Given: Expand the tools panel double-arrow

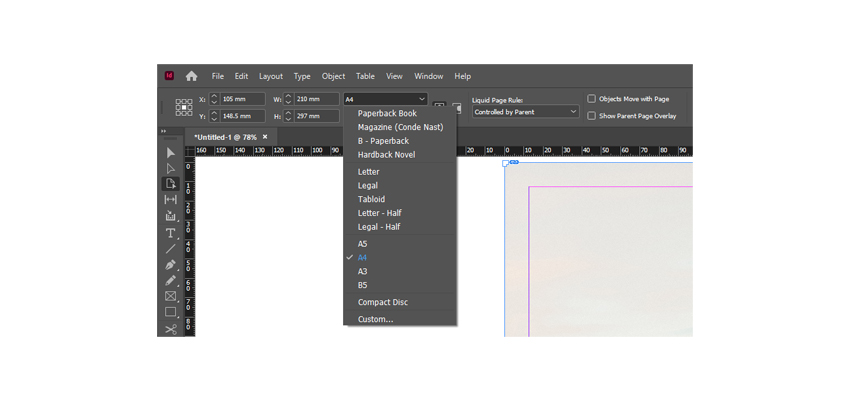Looking at the screenshot, I should pyautogui.click(x=163, y=131).
